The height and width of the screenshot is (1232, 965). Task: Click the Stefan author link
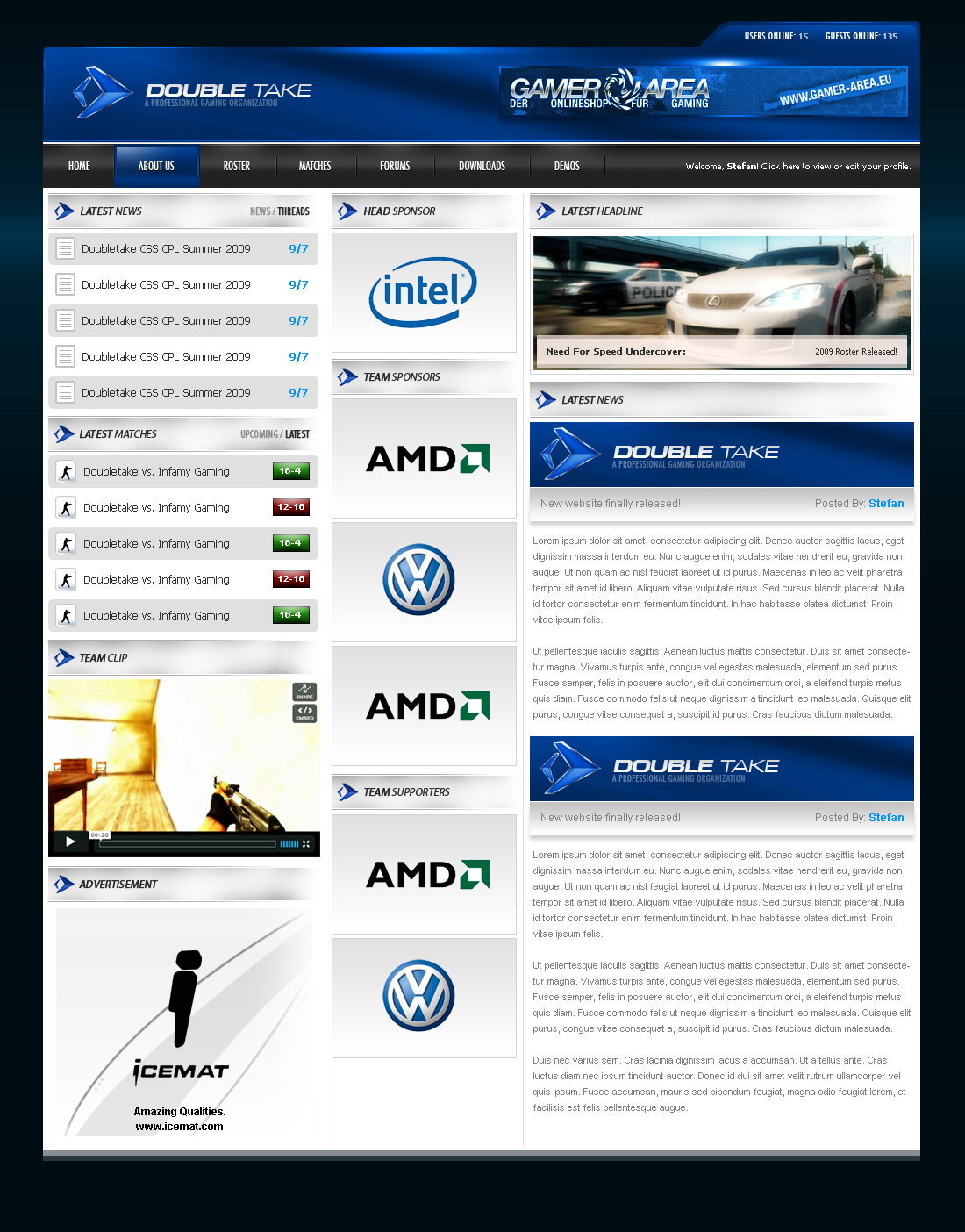click(x=886, y=503)
